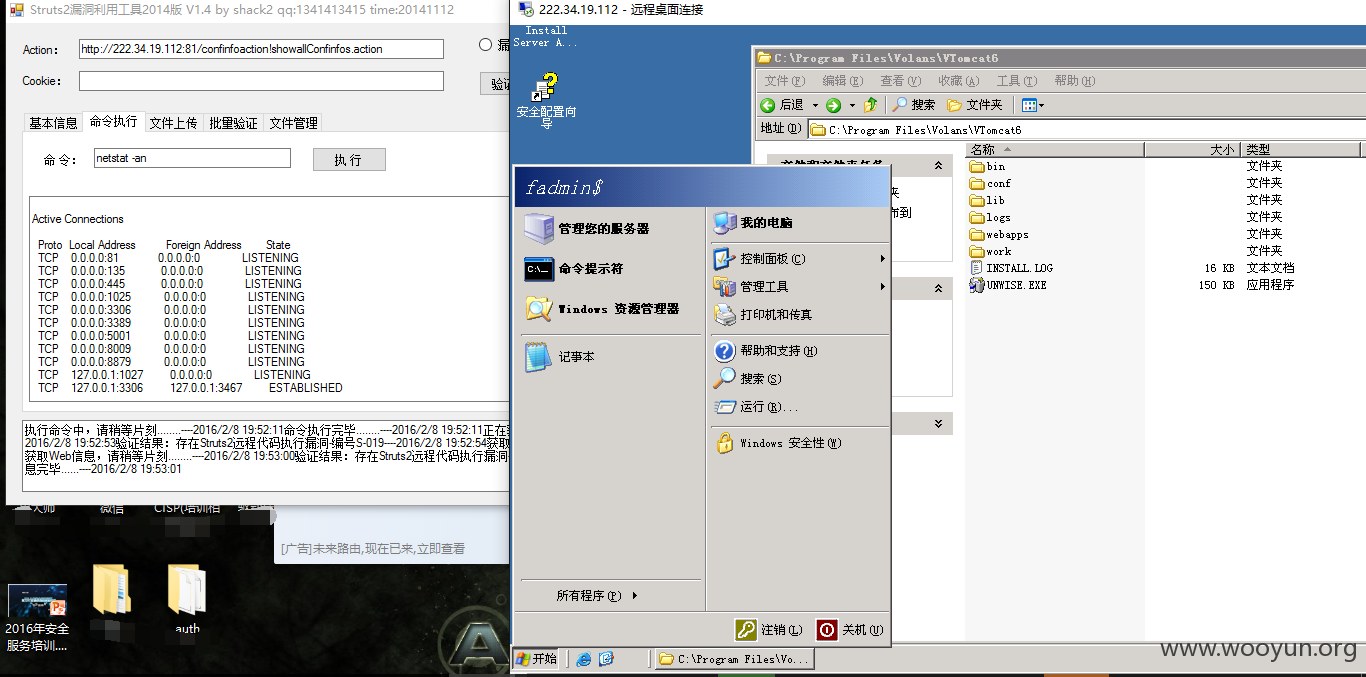The image size is (1366, 677).
Task: Click 安全配置向导 desktop shortcut
Action: tap(546, 102)
